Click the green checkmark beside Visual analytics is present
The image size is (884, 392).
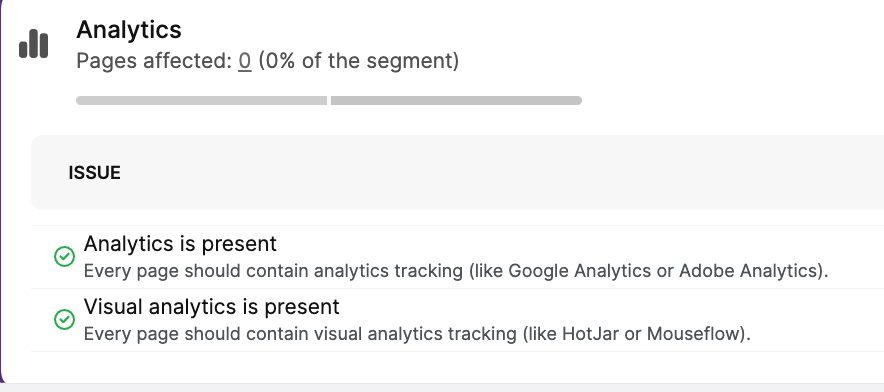[64, 320]
